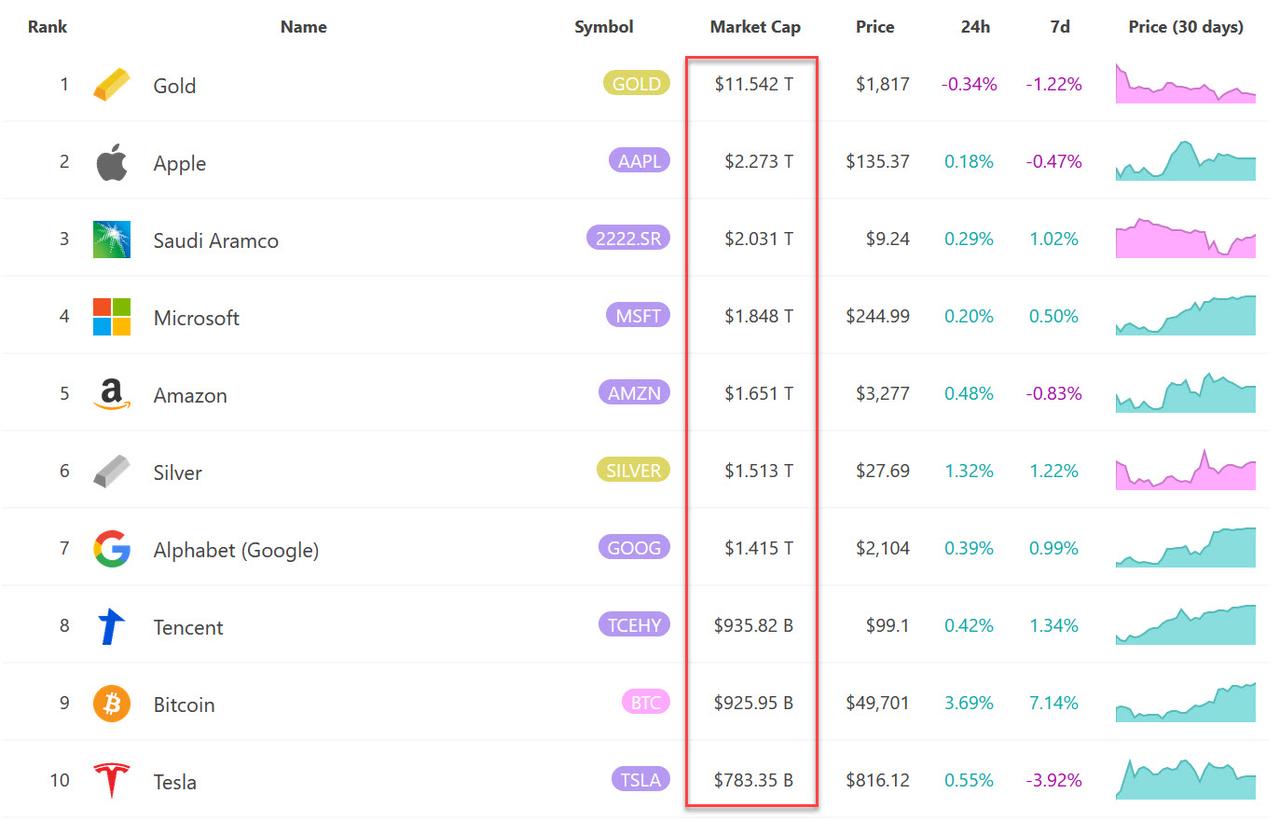Open the Bitcoin asset link
Screen dimensions: 1280x821
point(184,705)
